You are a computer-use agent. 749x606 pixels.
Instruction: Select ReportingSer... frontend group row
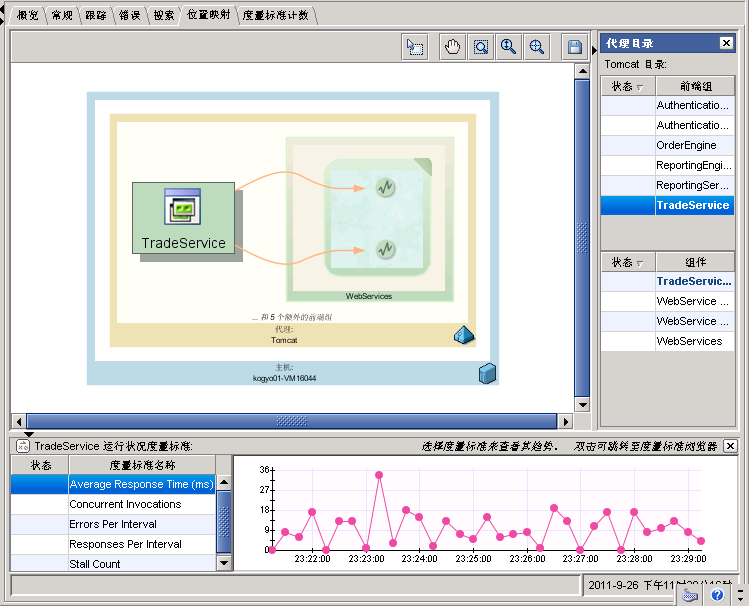668,185
